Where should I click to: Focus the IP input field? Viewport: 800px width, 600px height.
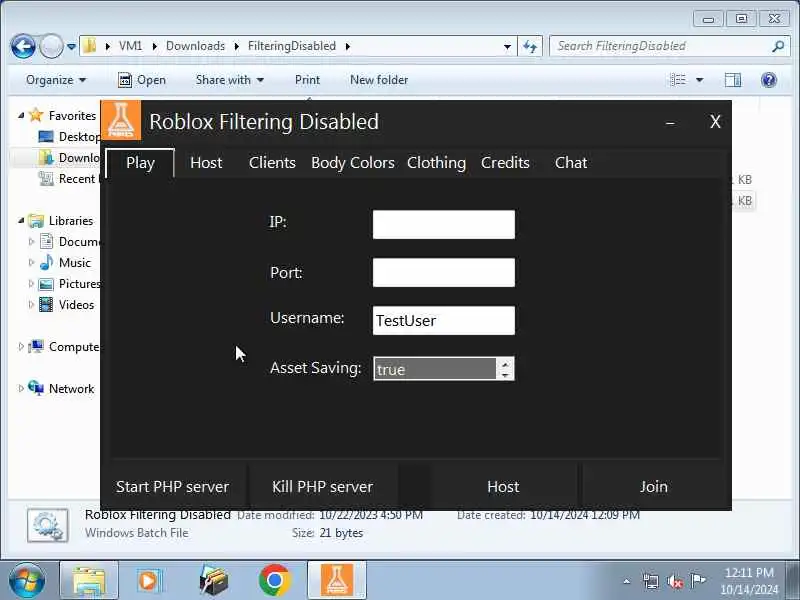tap(444, 224)
